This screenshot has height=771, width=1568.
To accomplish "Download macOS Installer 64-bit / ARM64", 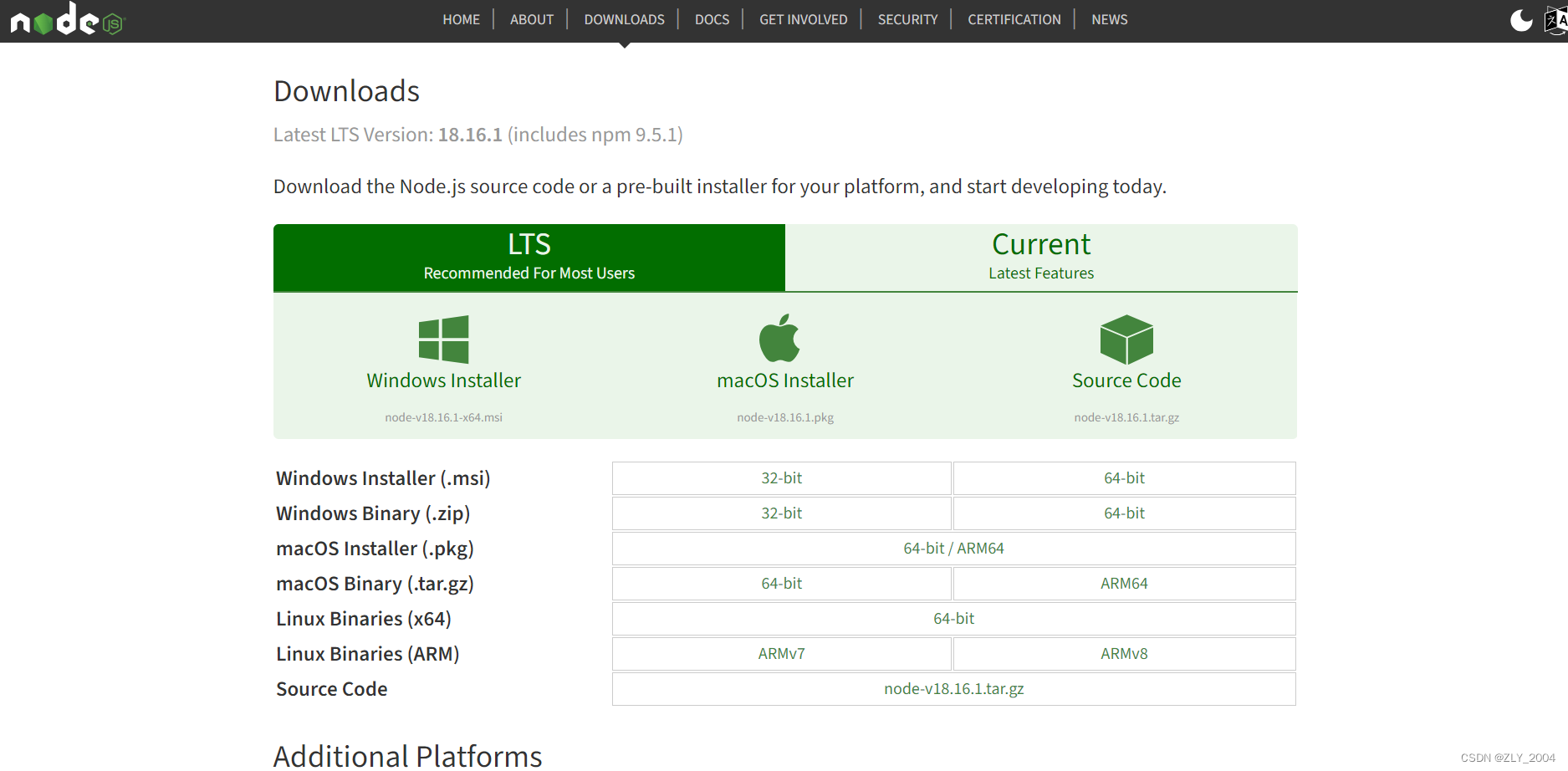I will tap(954, 549).
